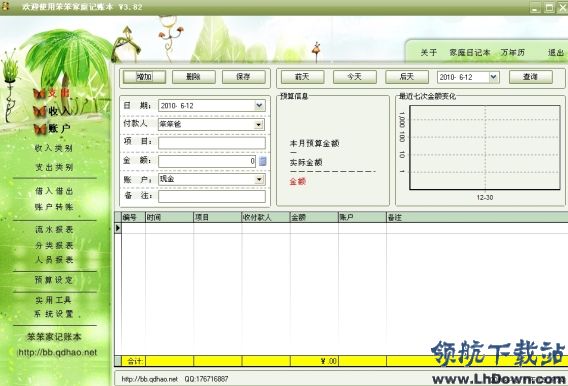Open 关于 (About) in top menu
Screen dimensions: 568x386
coord(429,53)
